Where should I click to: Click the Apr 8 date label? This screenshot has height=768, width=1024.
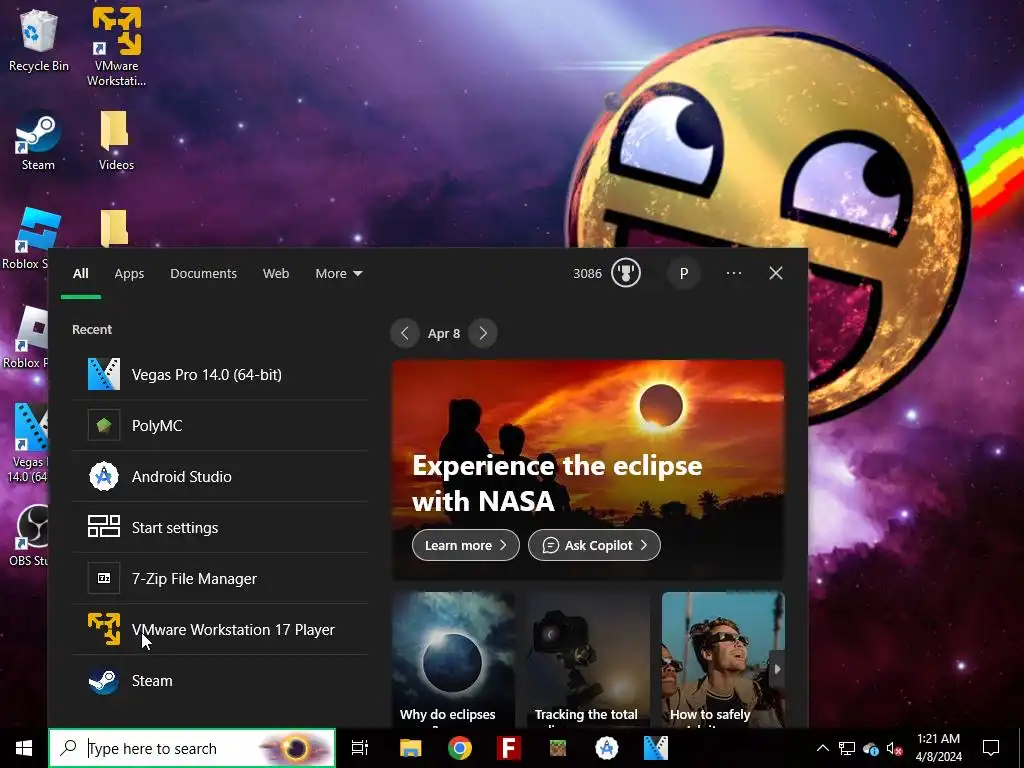[x=444, y=333]
